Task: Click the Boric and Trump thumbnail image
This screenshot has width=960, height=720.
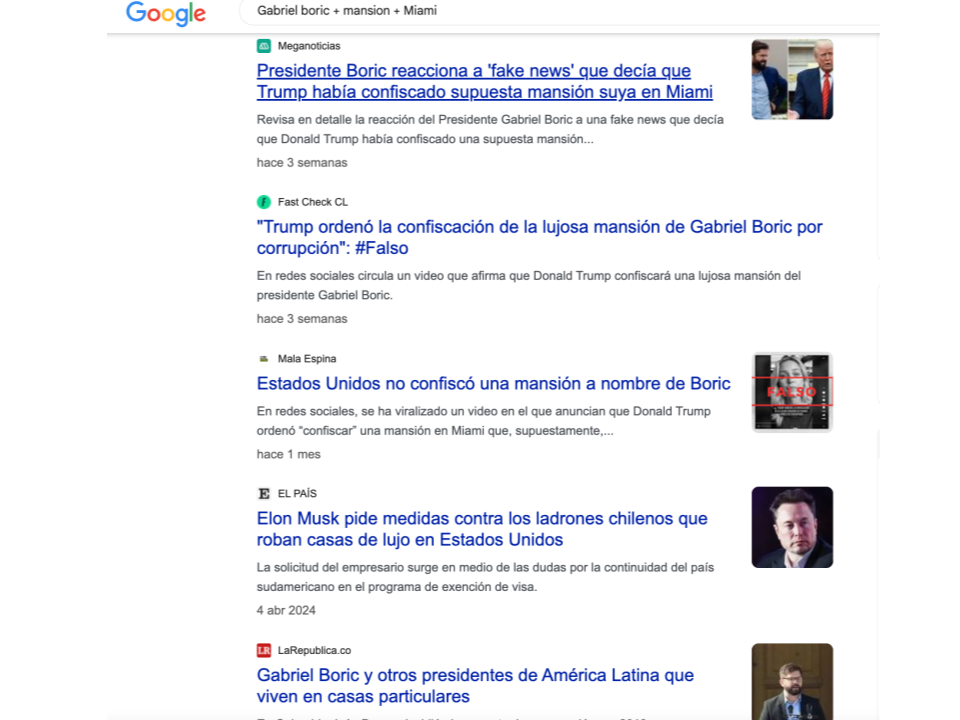Action: click(792, 80)
